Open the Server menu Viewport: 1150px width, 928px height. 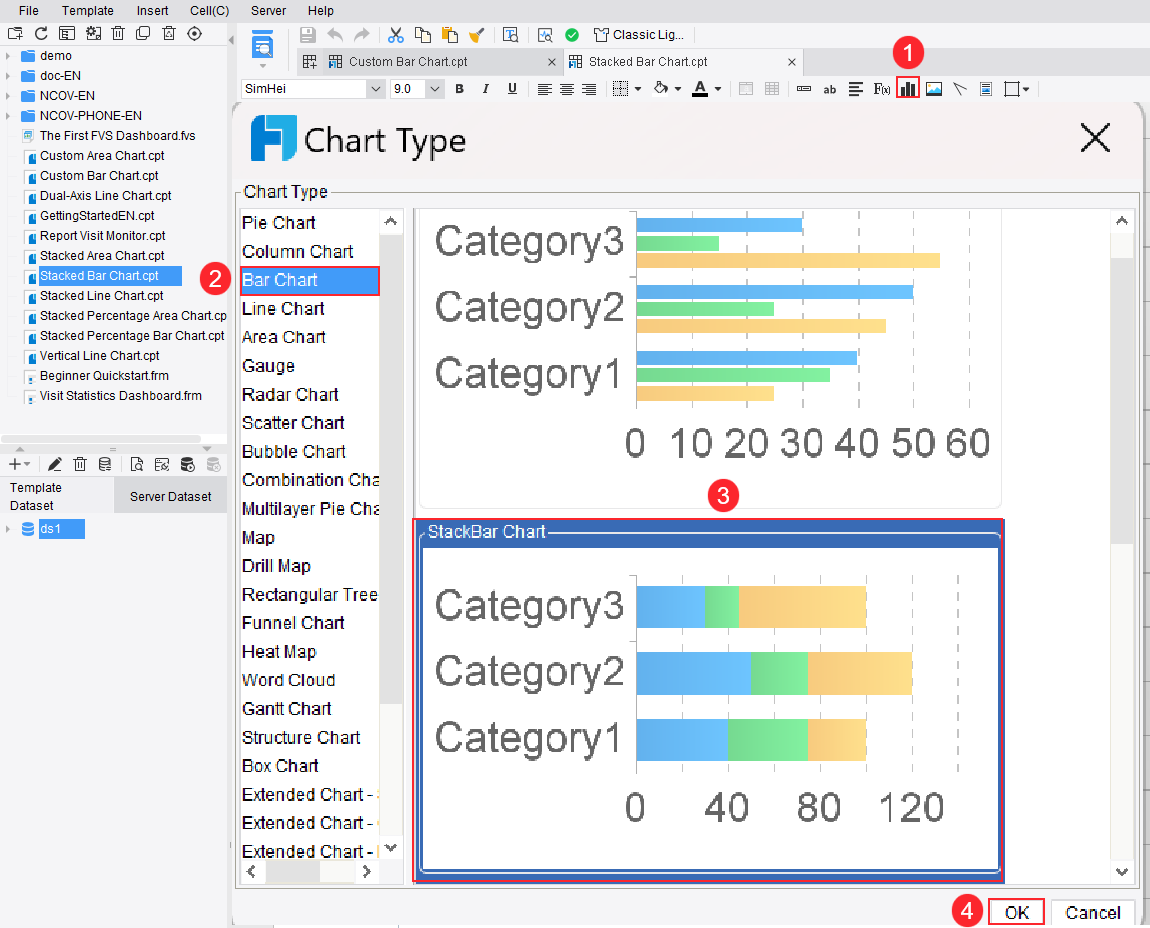pyautogui.click(x=268, y=10)
